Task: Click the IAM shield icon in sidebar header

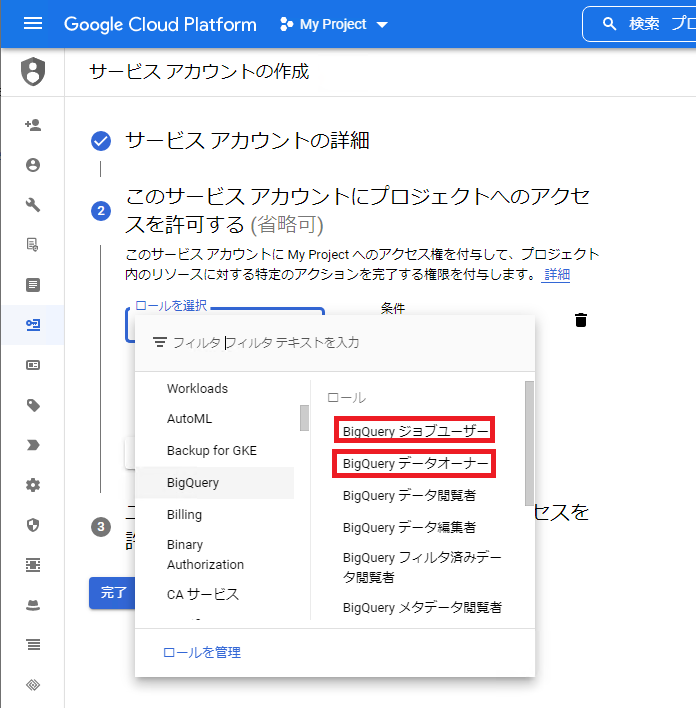Action: 33,71
